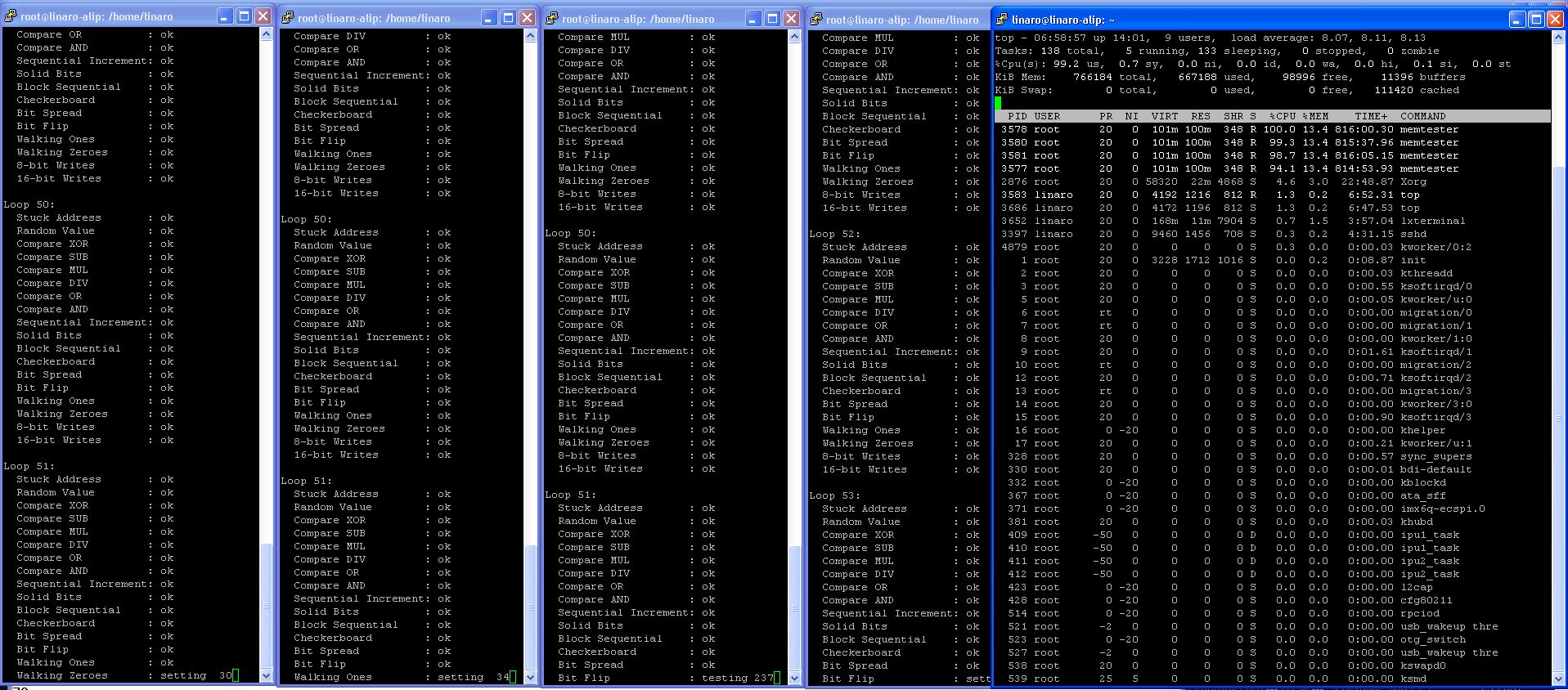Click the '%CPU' column header in top

[1283, 116]
